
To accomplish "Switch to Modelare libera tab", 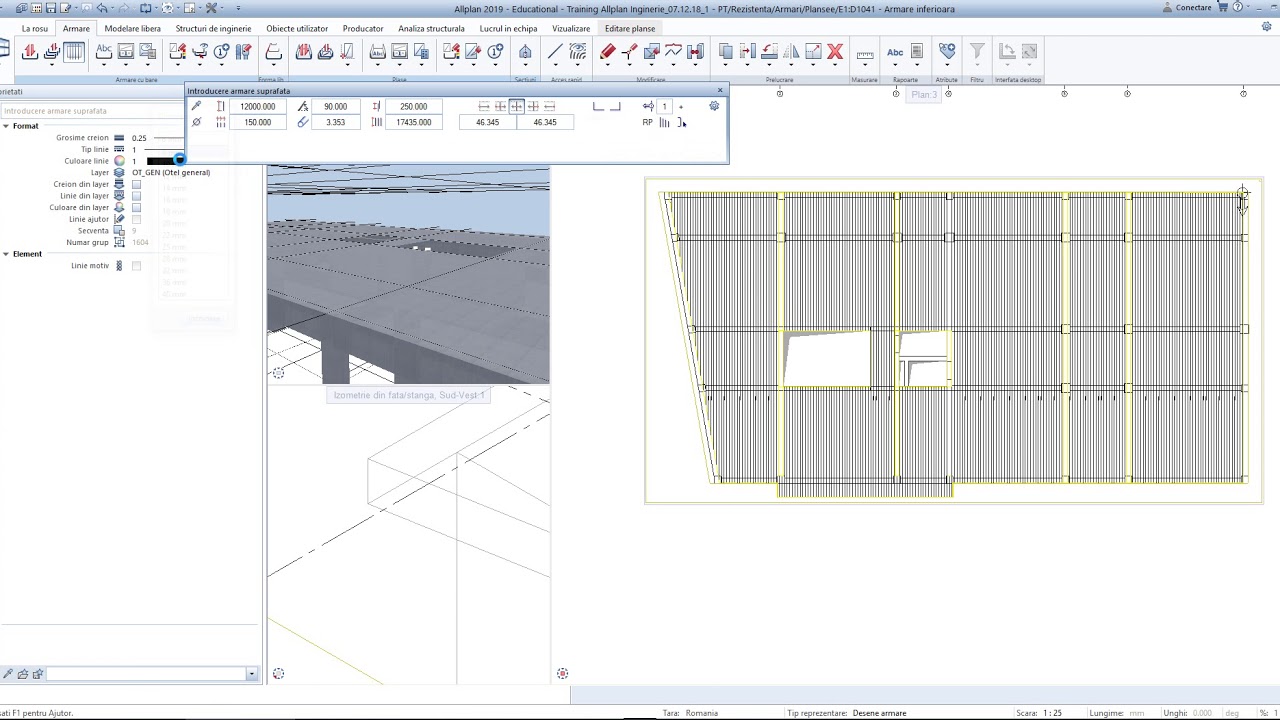I will (x=132, y=28).
